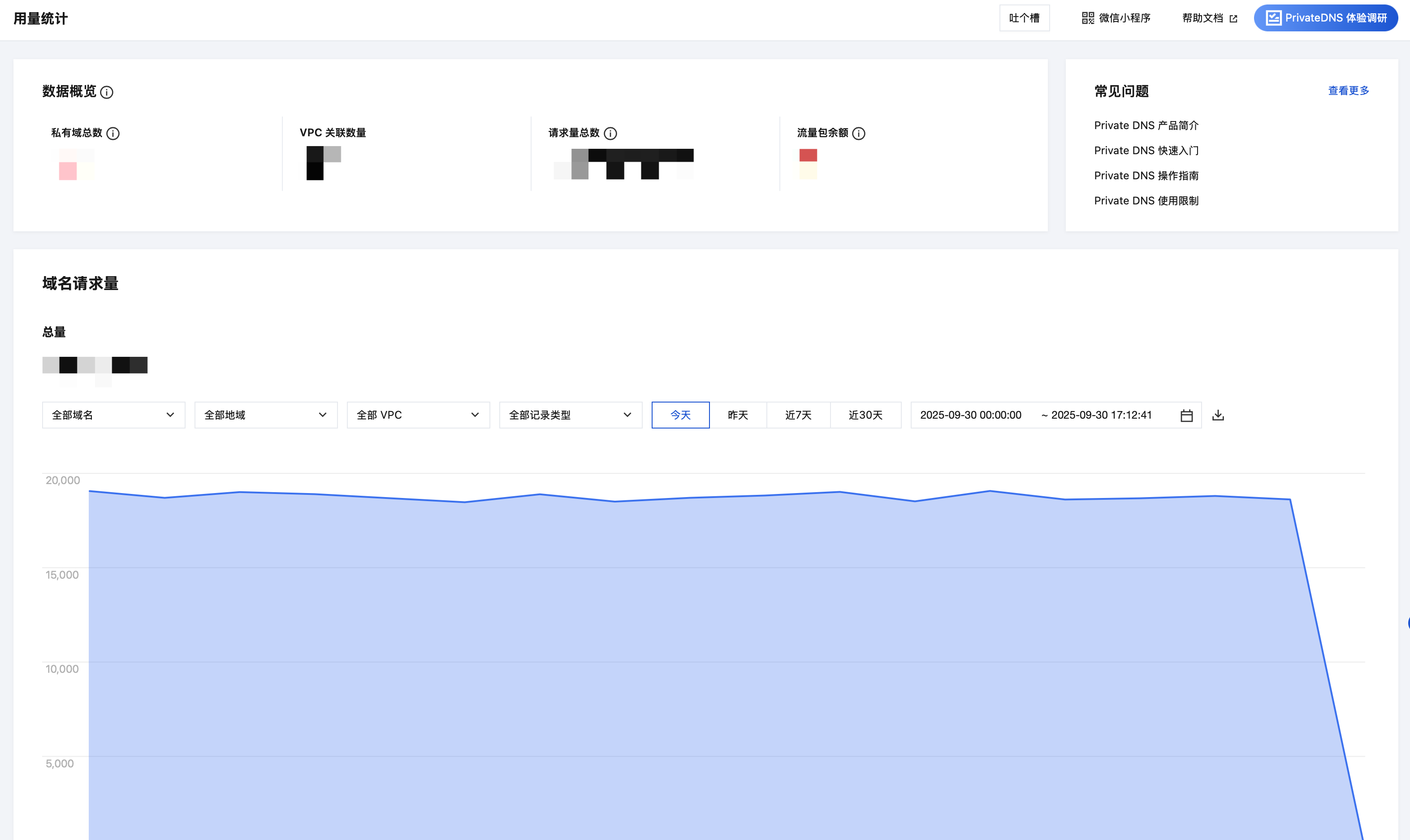Open the 全部记录类型 dropdown

point(570,415)
